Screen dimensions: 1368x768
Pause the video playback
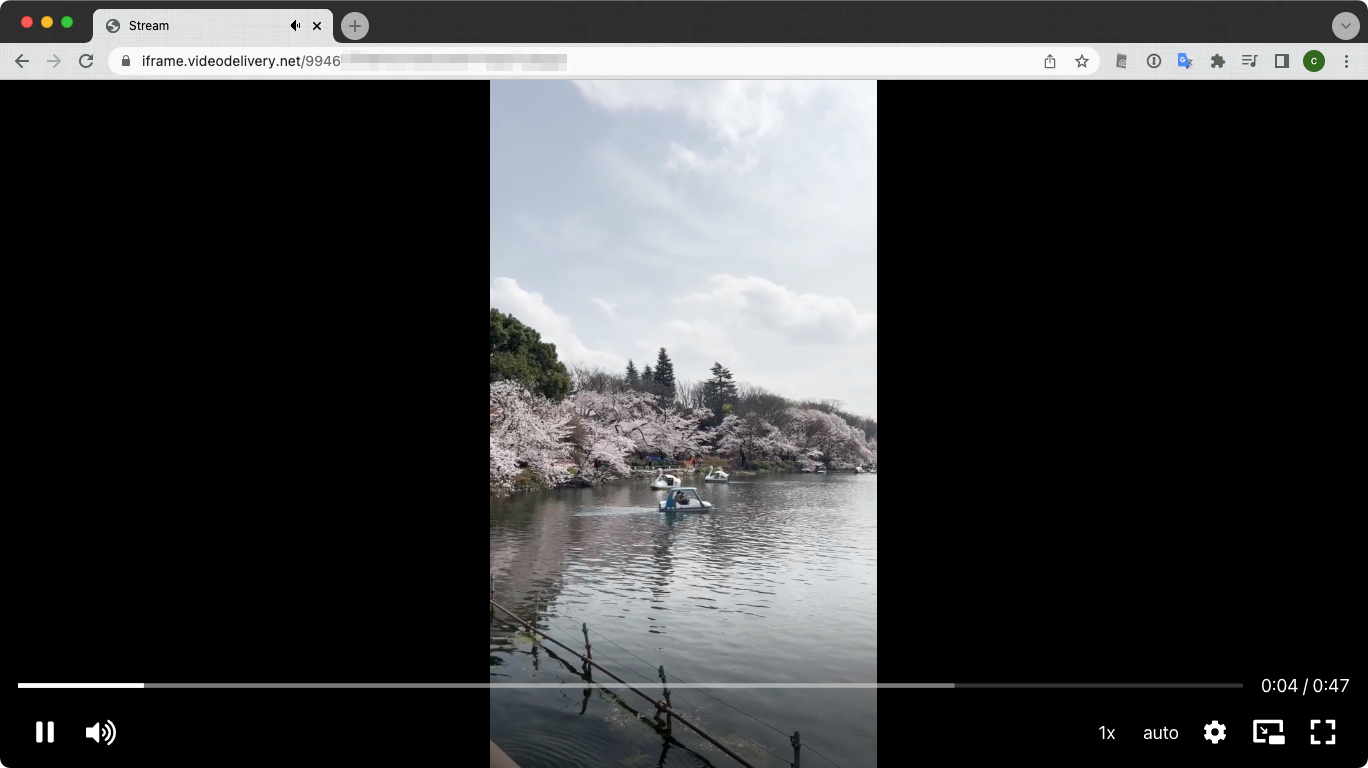point(45,732)
